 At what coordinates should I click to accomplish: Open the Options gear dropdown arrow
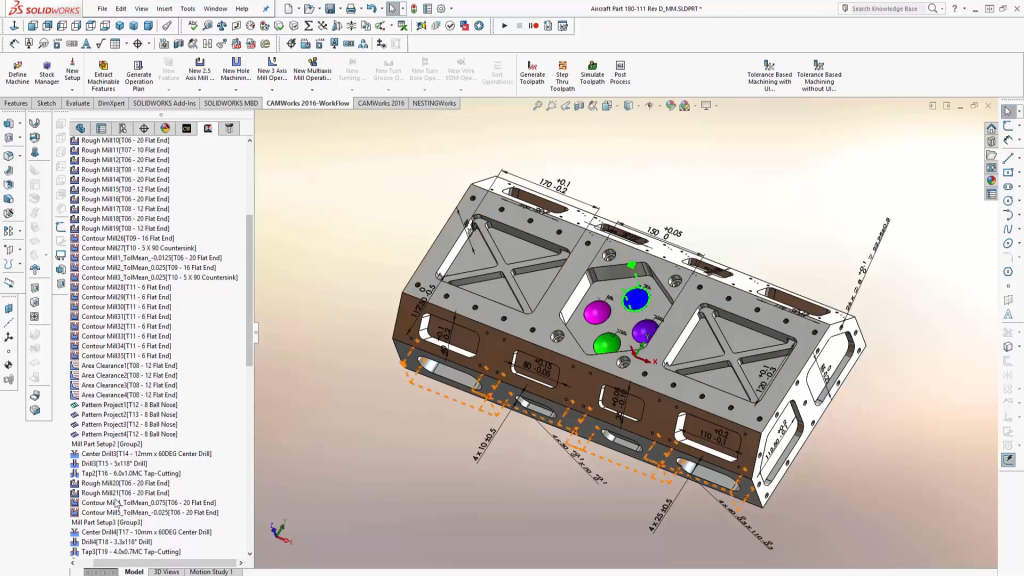click(x=451, y=9)
